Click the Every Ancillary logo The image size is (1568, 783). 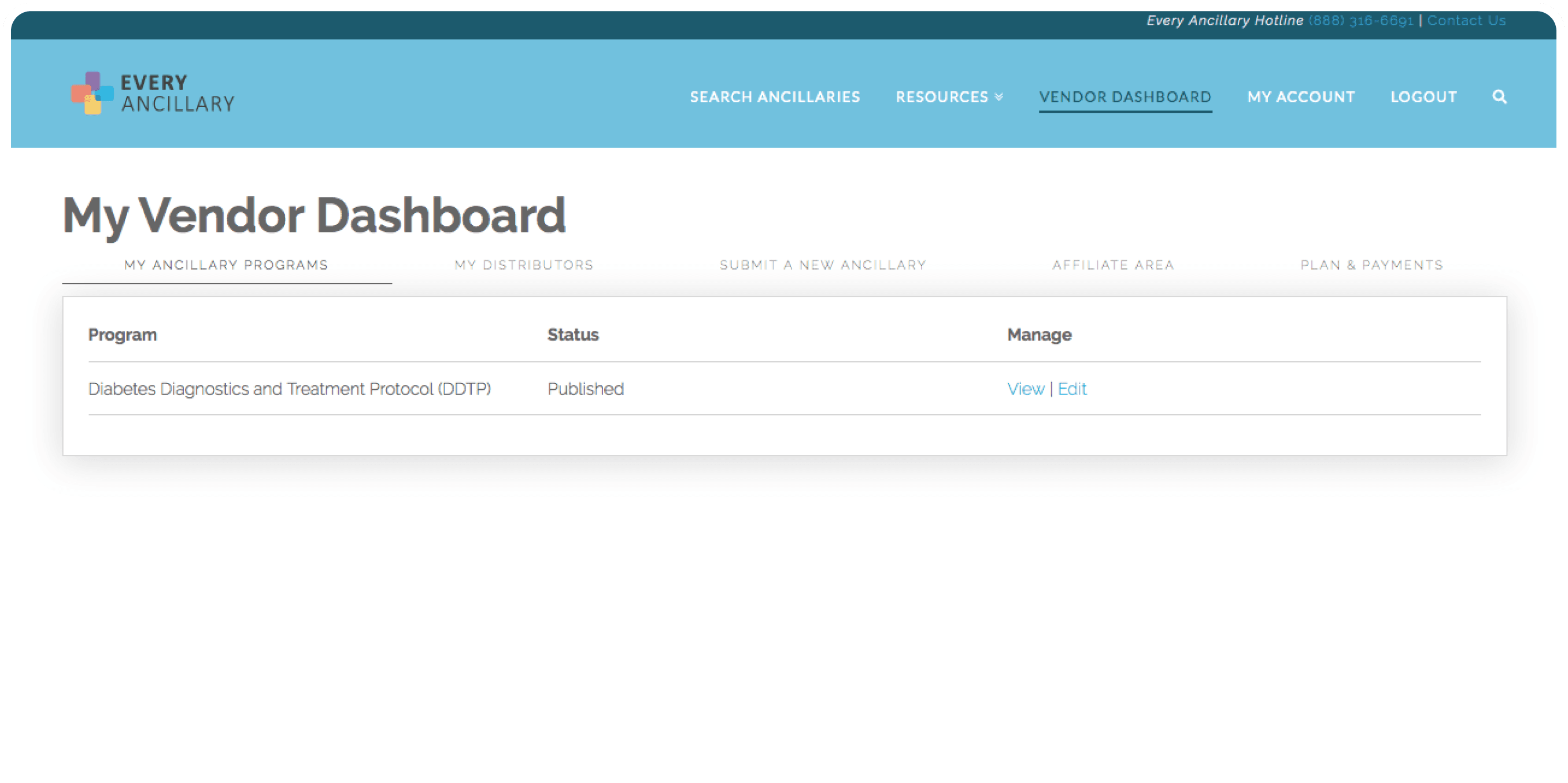tap(152, 93)
